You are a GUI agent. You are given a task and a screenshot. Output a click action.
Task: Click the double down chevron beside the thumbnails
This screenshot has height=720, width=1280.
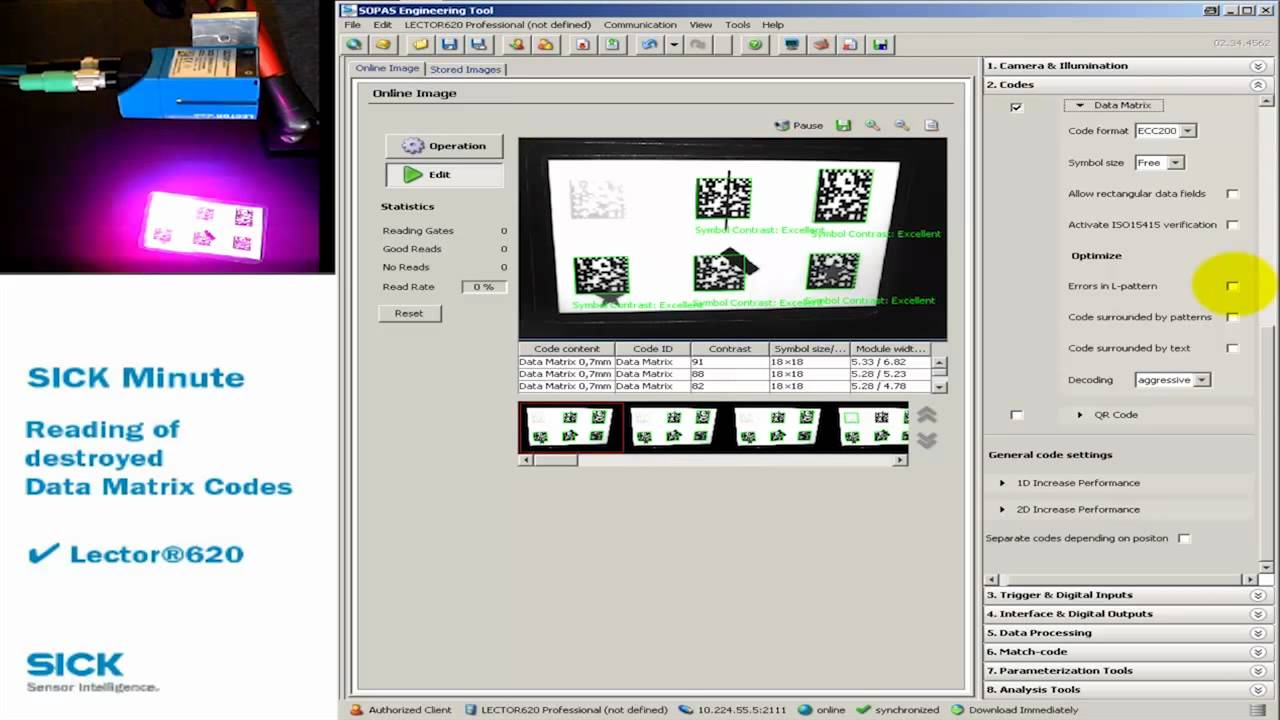(x=927, y=440)
